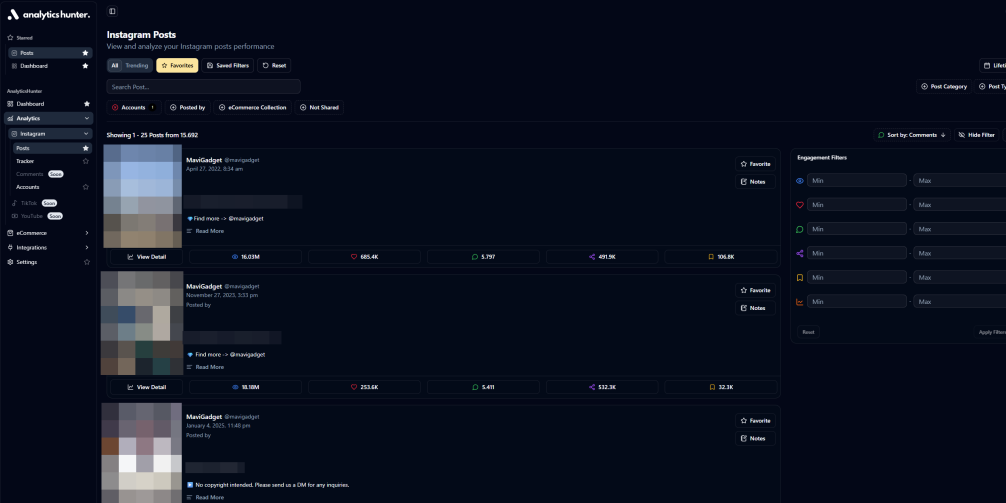1006x503 pixels.
Task: View Detail of post with 16.03M views
Action: click(x=146, y=257)
